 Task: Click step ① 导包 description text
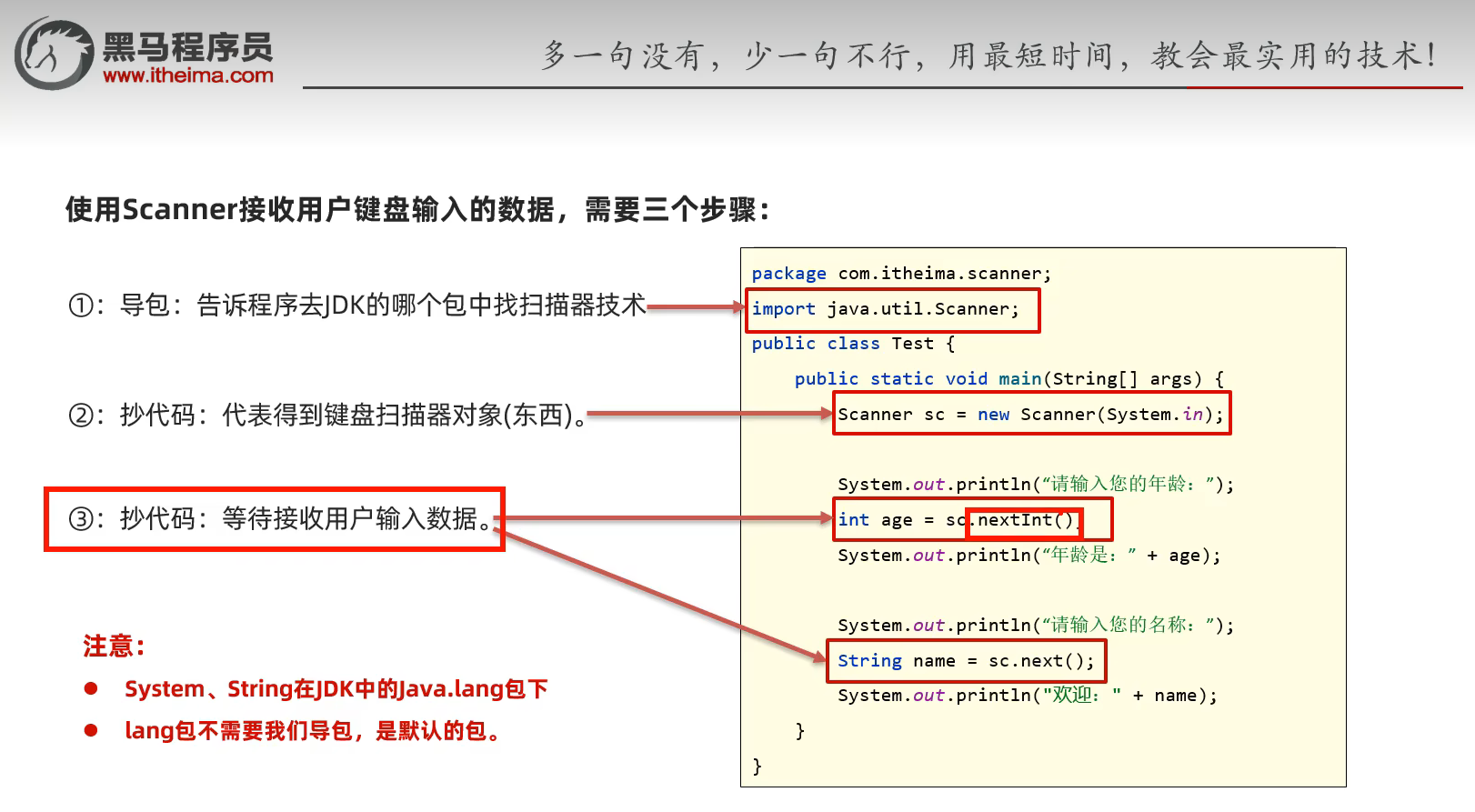click(x=357, y=306)
